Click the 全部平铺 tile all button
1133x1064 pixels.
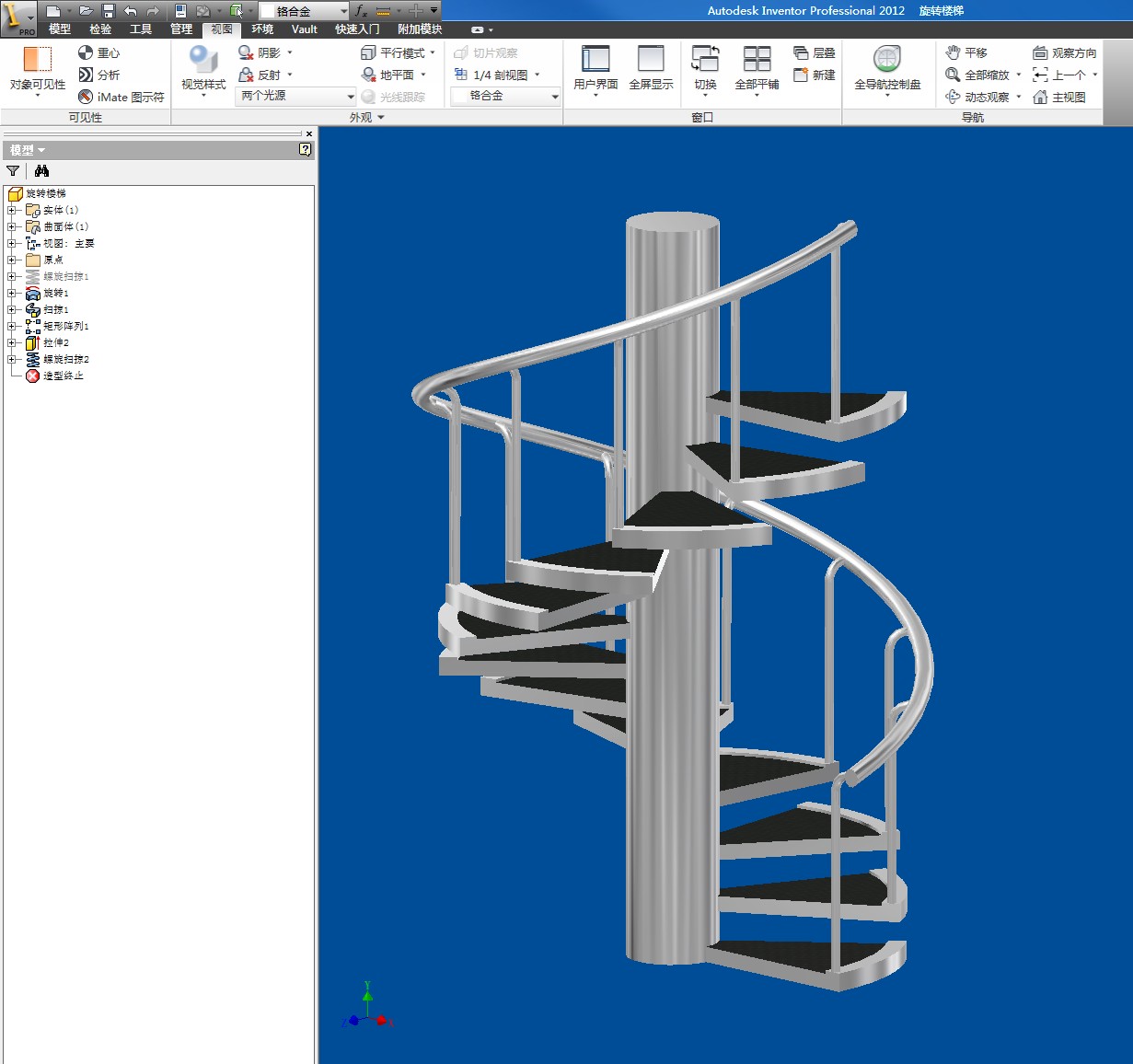(757, 67)
